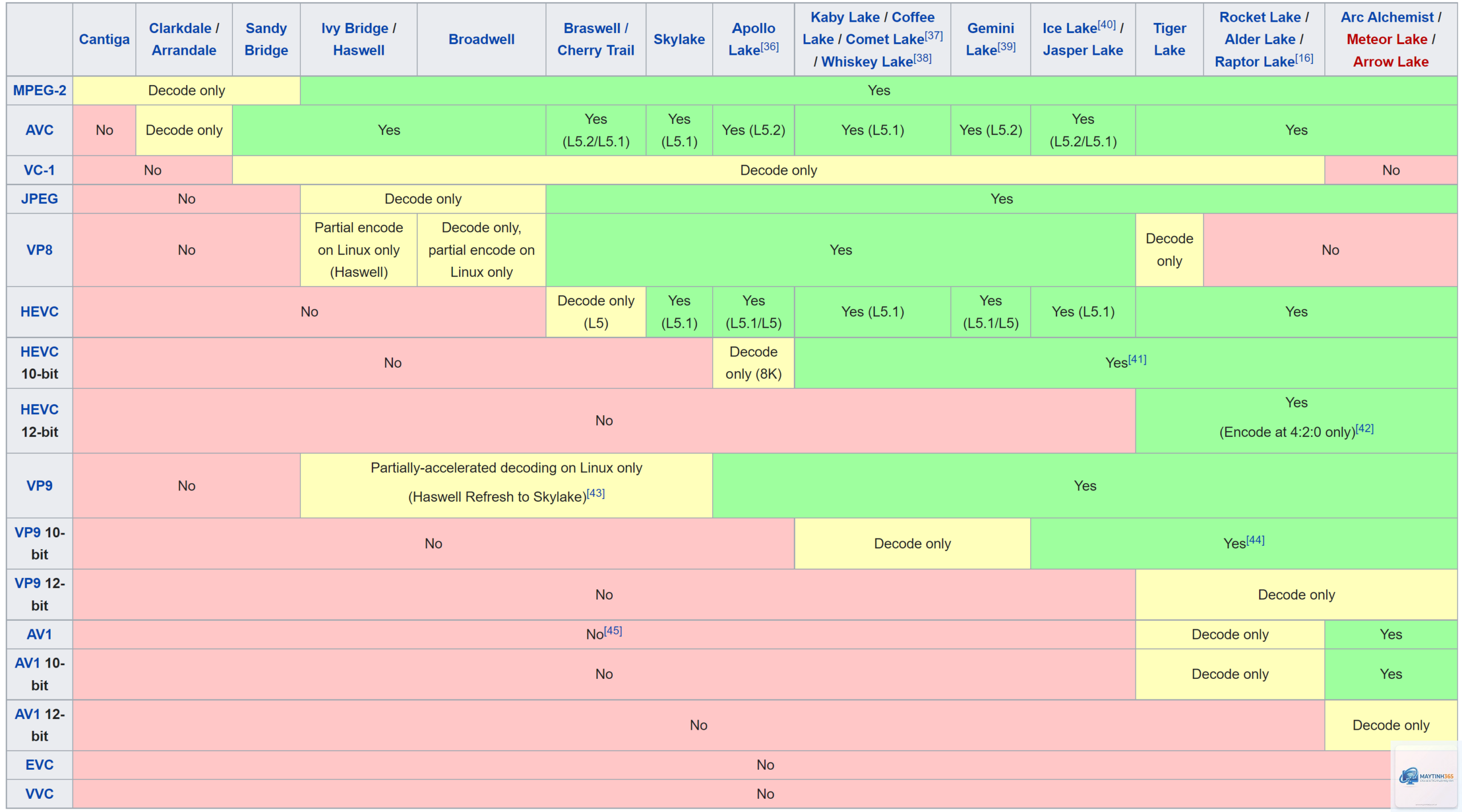Select the 'Decode only (L5)' HEVC cell
Image resolution: width=1462 pixels, height=812 pixels.
coord(596,312)
